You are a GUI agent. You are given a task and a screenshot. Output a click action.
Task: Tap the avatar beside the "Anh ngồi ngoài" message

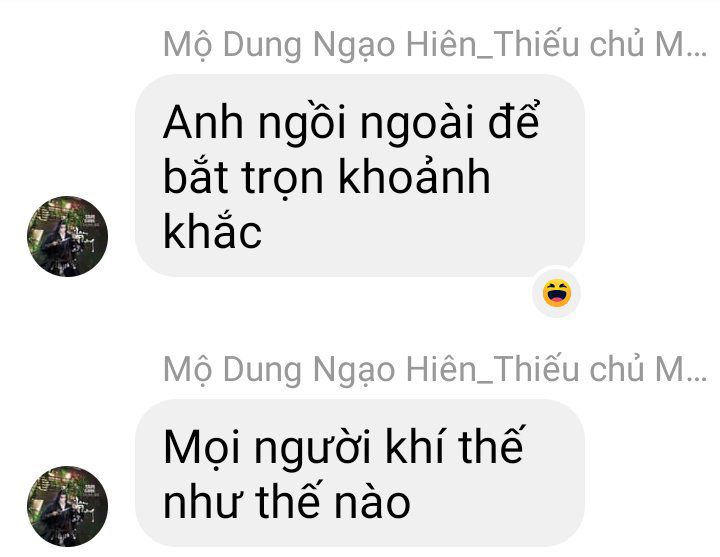coord(68,236)
